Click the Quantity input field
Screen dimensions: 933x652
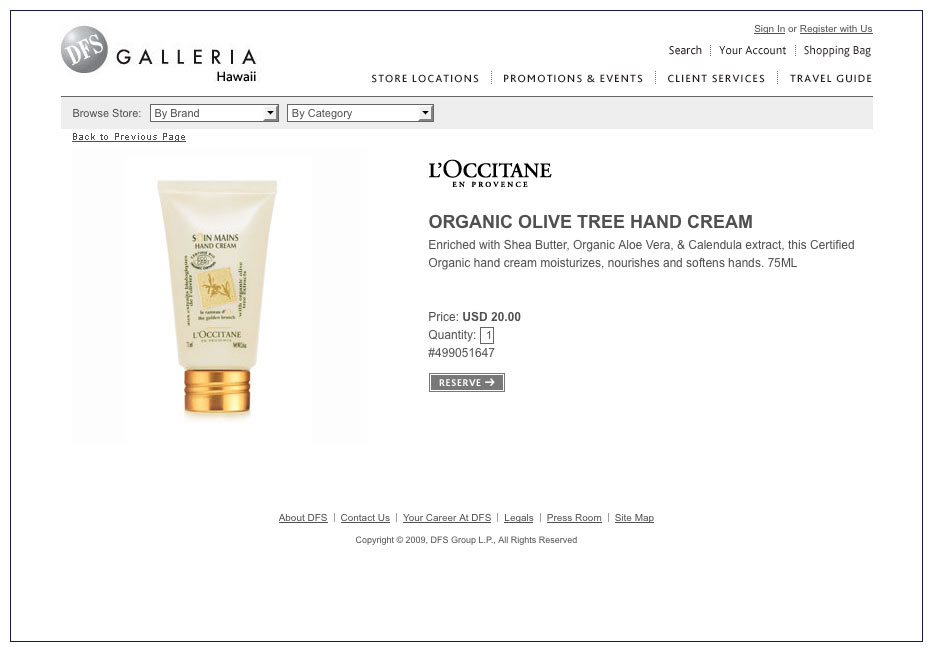click(x=487, y=335)
